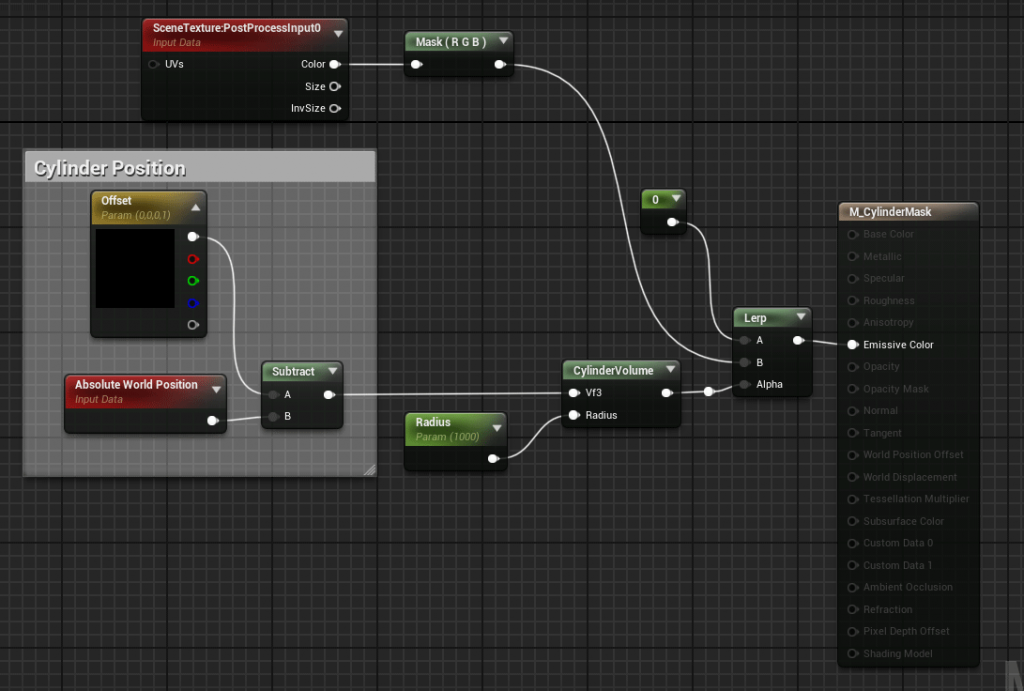Click the Alpha input pin on Lerp node

tap(744, 384)
